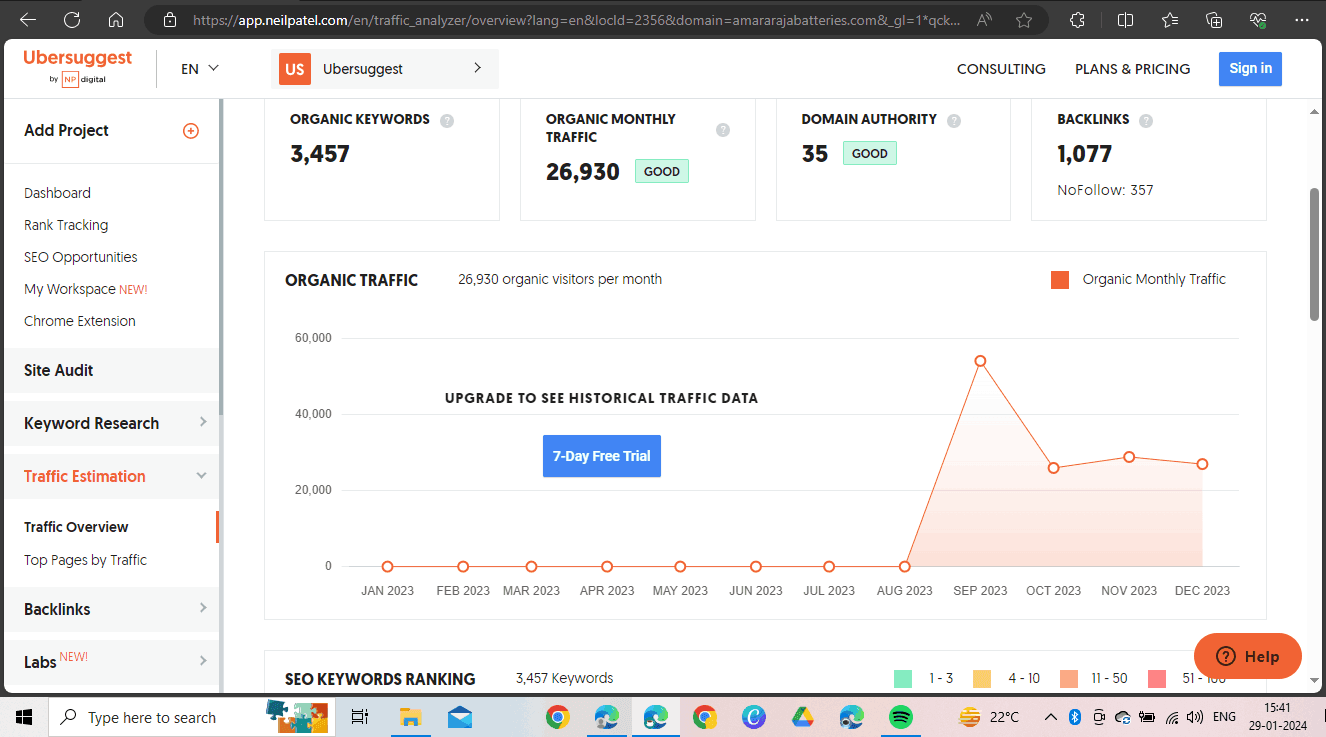Viewport: 1326px width, 737px height.
Task: Click the Add Project plus icon
Action: coord(190,130)
